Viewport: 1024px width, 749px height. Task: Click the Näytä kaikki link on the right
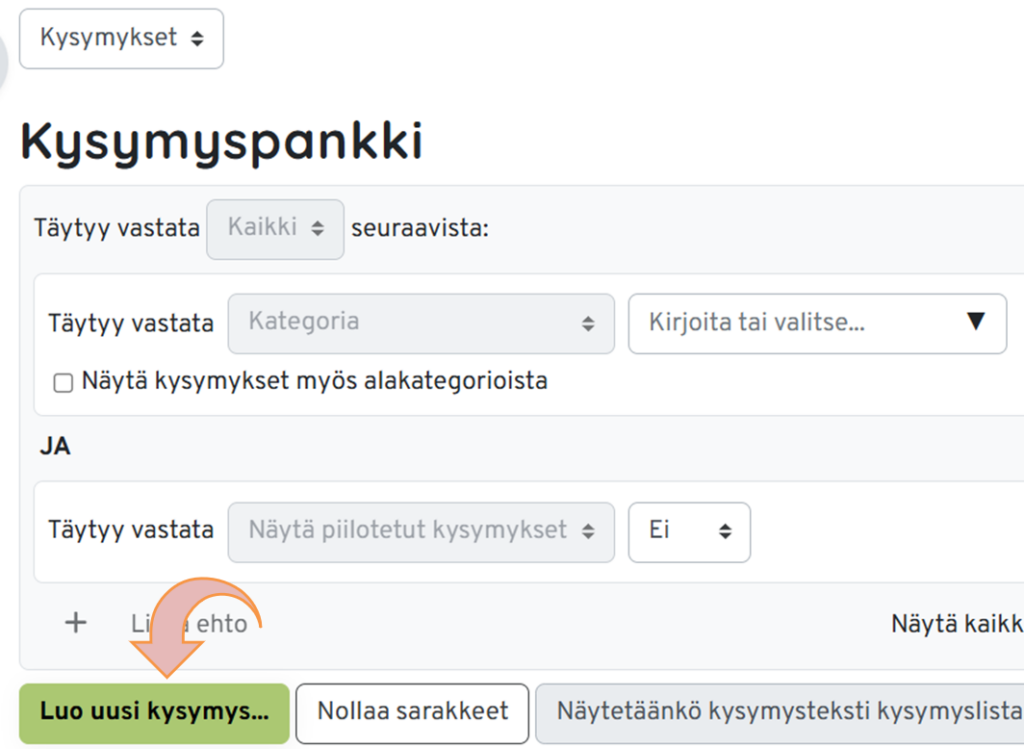pyautogui.click(x=956, y=623)
